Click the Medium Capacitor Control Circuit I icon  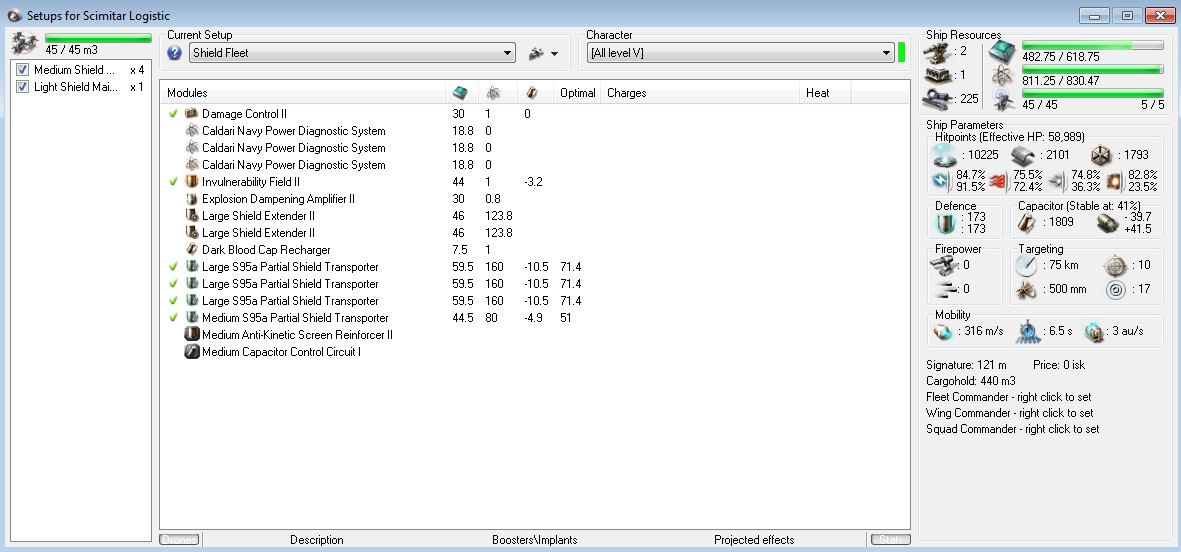[x=191, y=352]
